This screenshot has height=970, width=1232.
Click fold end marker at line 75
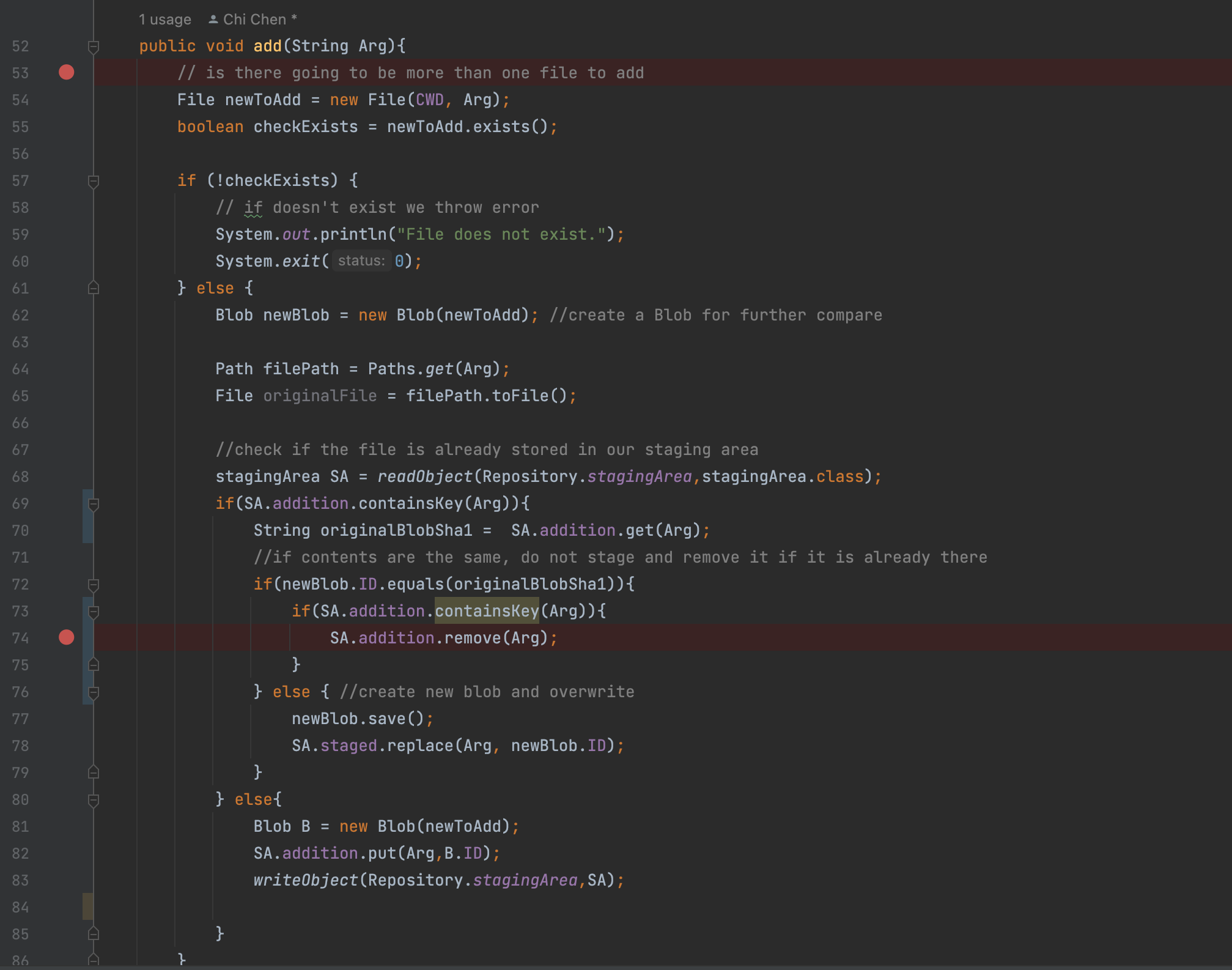pos(94,665)
